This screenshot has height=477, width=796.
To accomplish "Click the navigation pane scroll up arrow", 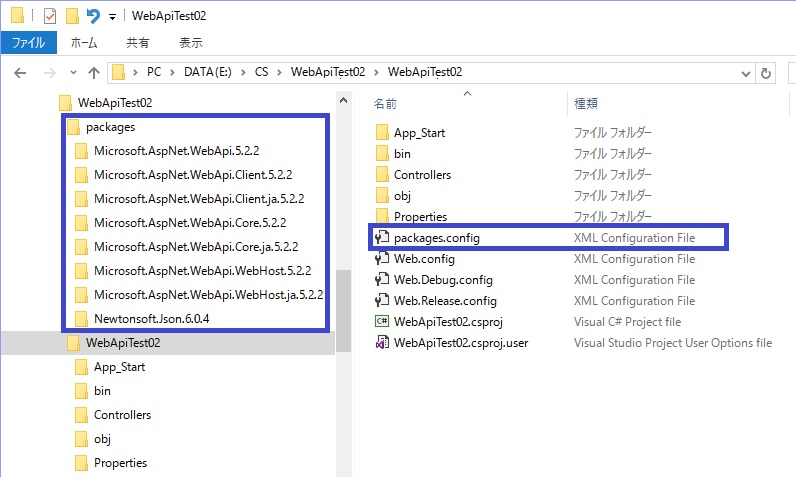I will 344,100.
